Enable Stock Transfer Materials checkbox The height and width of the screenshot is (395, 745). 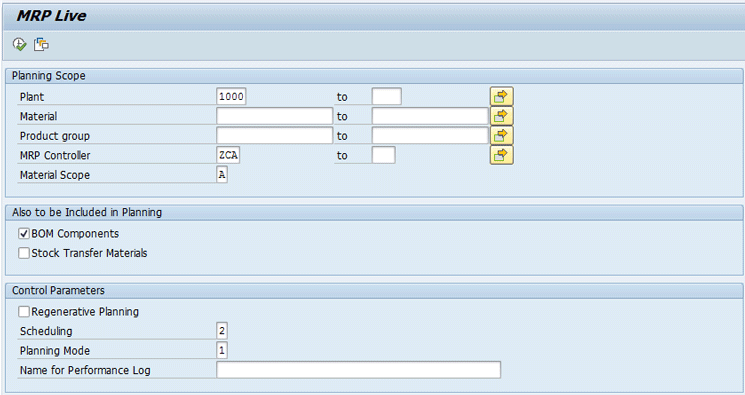(x=24, y=253)
